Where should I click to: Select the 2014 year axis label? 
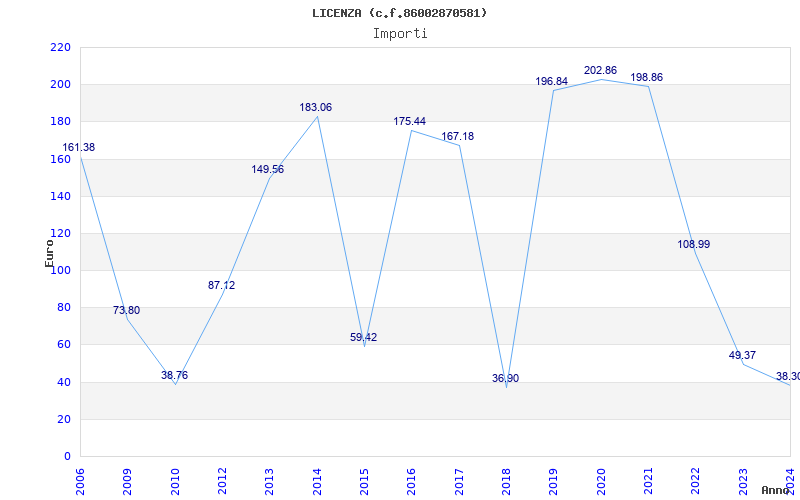(317, 481)
